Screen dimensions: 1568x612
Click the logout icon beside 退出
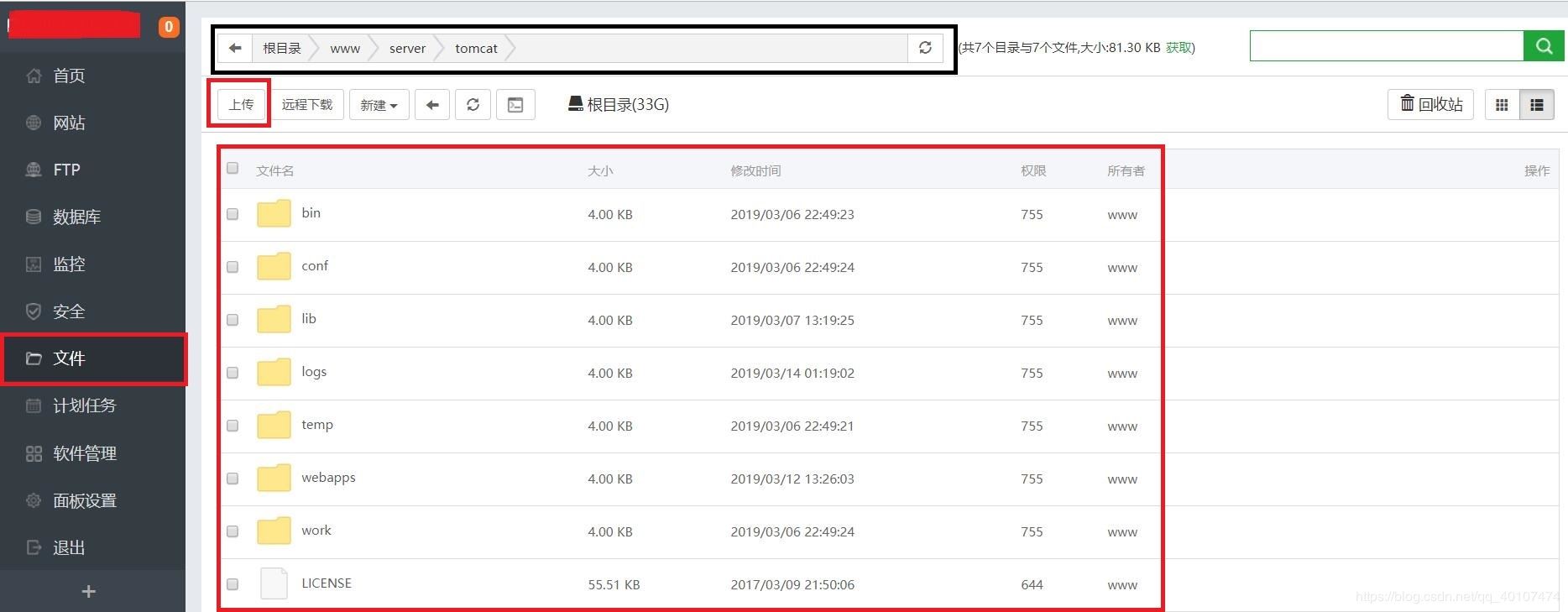pos(34,547)
